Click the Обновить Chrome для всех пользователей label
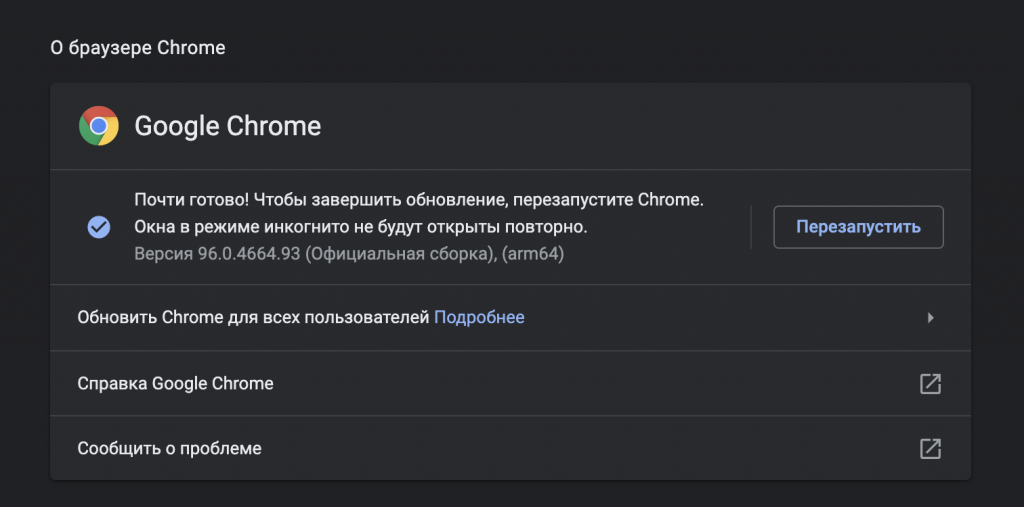This screenshot has width=1024, height=507. coord(253,317)
